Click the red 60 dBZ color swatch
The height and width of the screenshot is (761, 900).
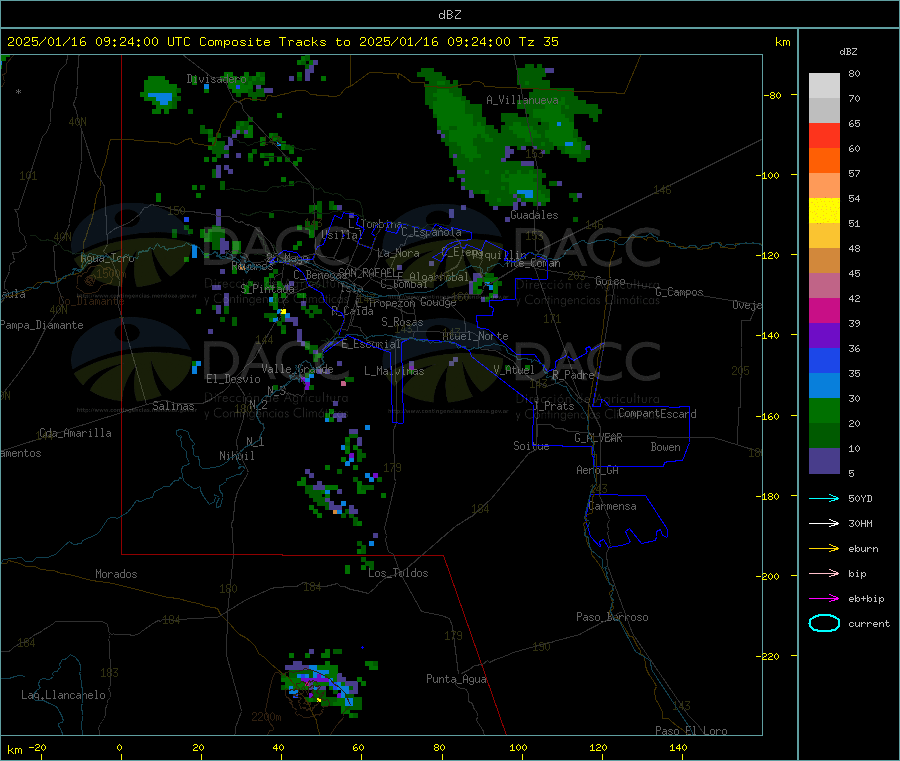pyautogui.click(x=824, y=135)
